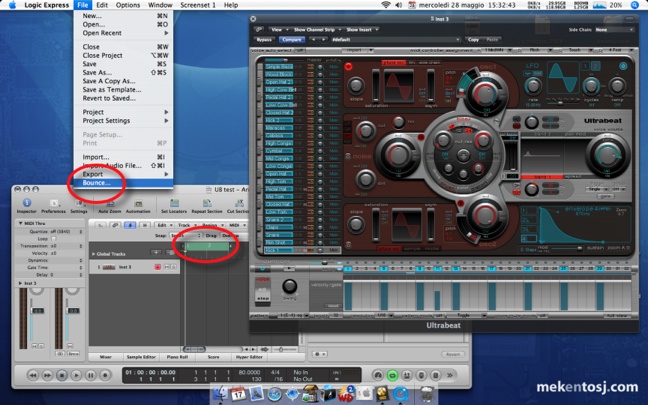Open the Inspector from the Arrange toolbar
Image resolution: width=648 pixels, height=405 pixels.
pos(27,205)
